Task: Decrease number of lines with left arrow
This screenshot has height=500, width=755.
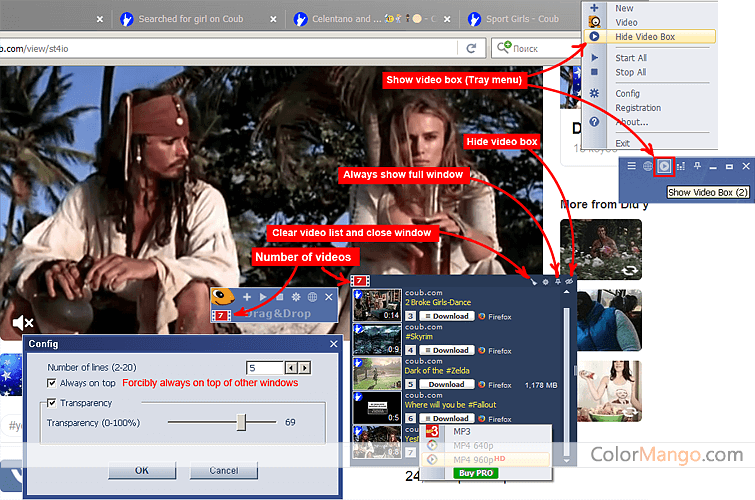Action: point(291,368)
